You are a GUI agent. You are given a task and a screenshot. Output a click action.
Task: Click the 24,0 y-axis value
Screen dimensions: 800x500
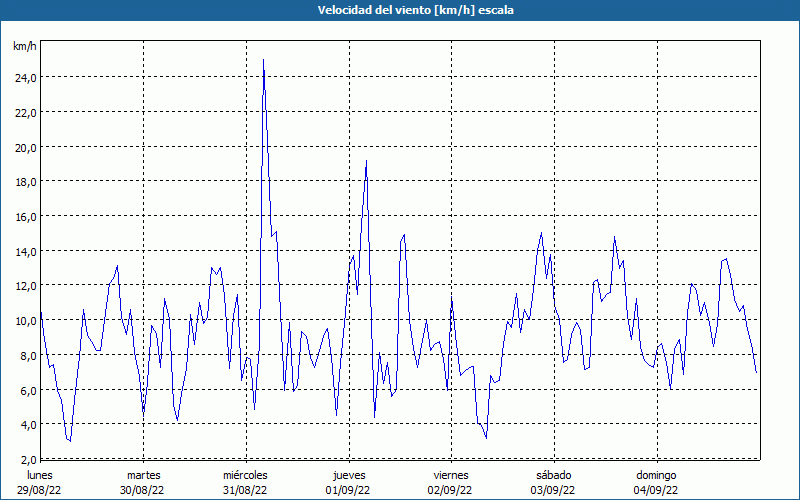pos(26,78)
